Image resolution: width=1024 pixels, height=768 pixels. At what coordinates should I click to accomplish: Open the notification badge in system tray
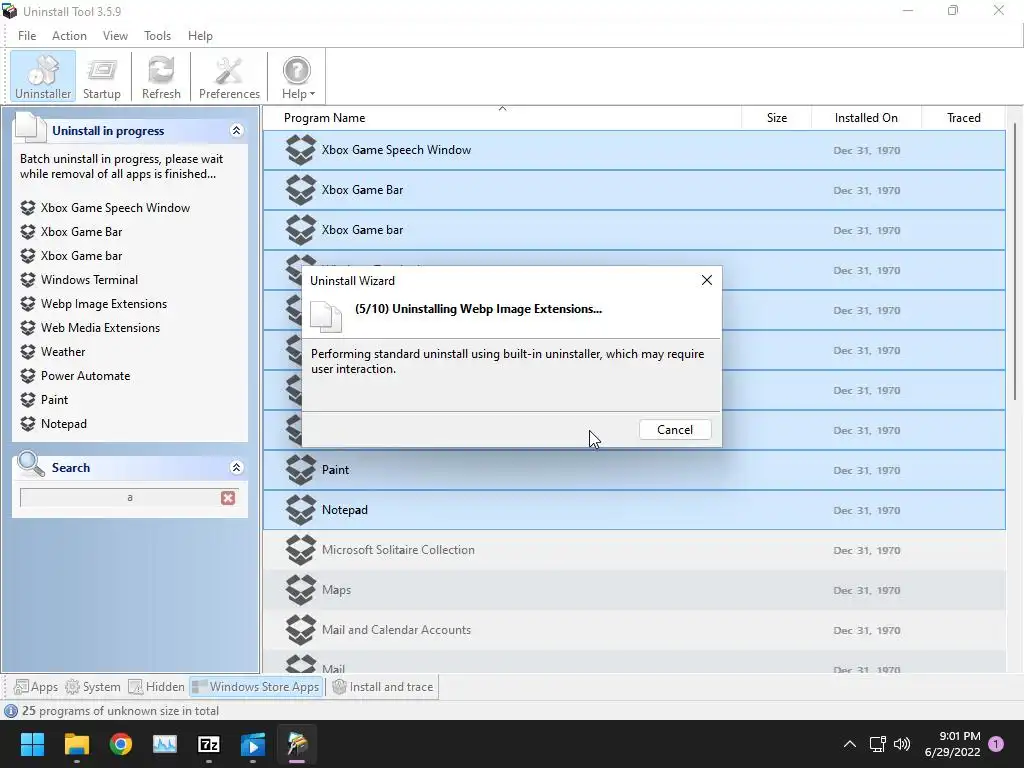click(996, 744)
